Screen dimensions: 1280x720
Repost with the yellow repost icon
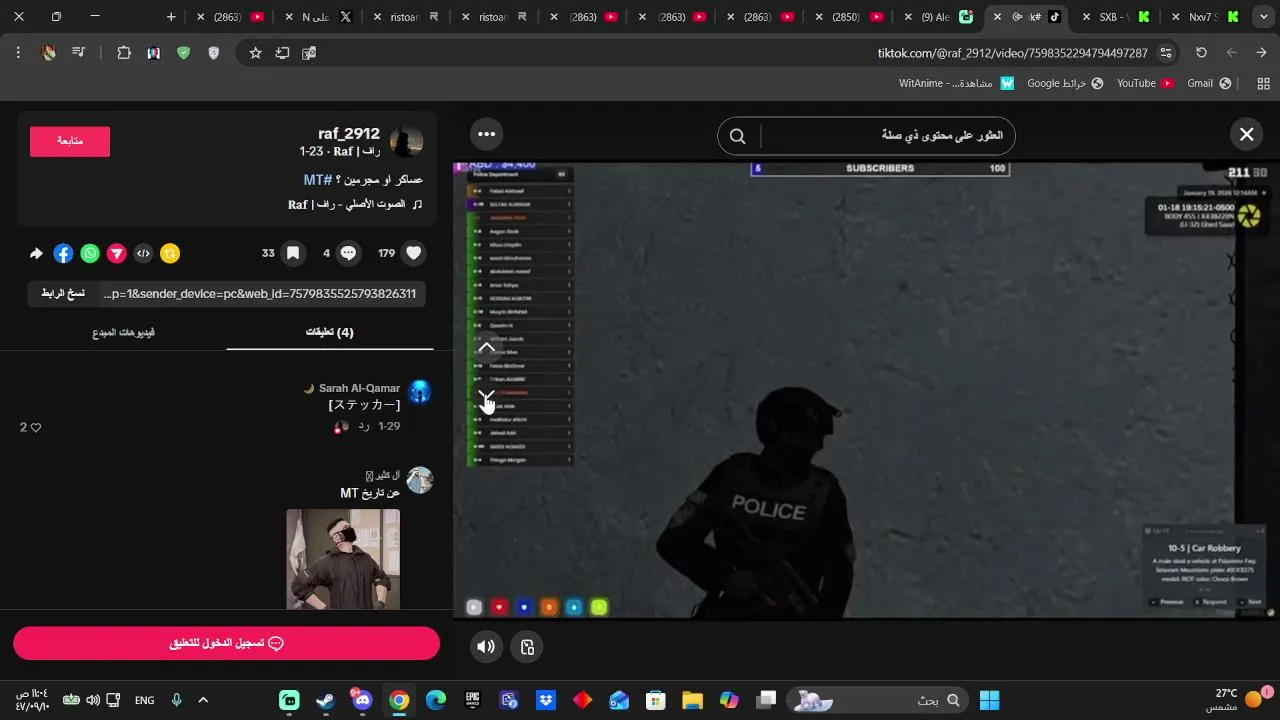pos(170,253)
